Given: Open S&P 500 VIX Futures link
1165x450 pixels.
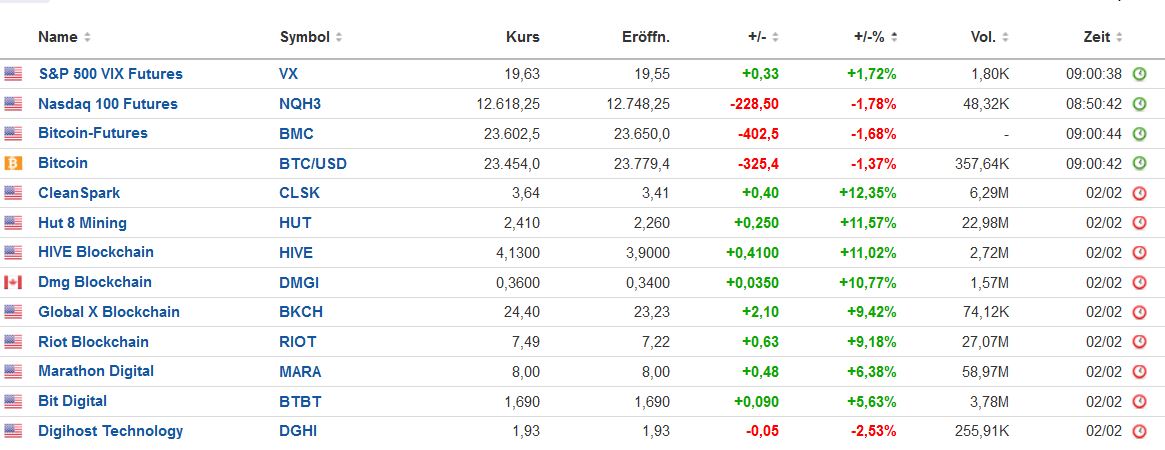Looking at the screenshot, I should click(110, 74).
